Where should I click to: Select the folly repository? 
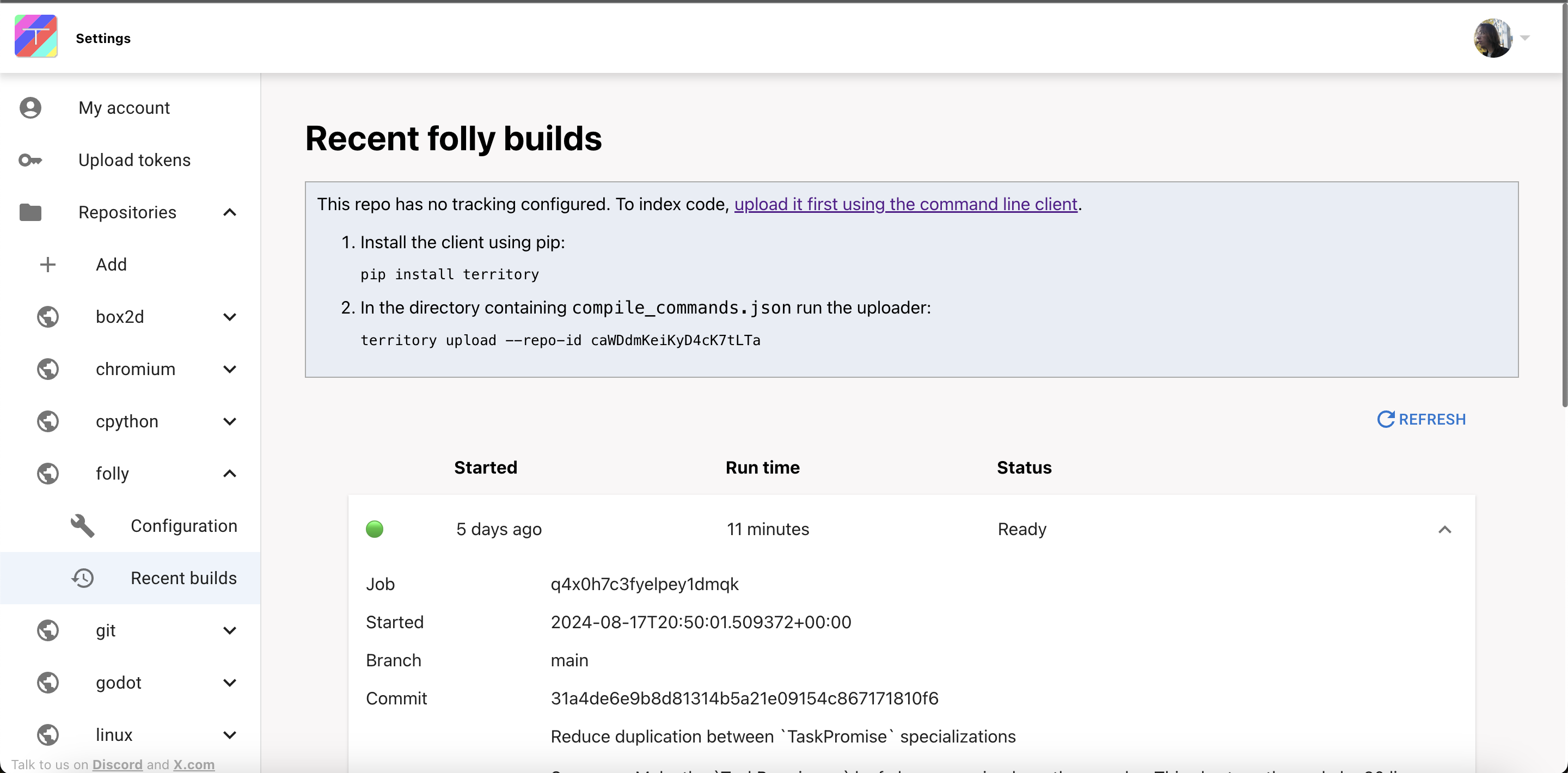pos(113,474)
